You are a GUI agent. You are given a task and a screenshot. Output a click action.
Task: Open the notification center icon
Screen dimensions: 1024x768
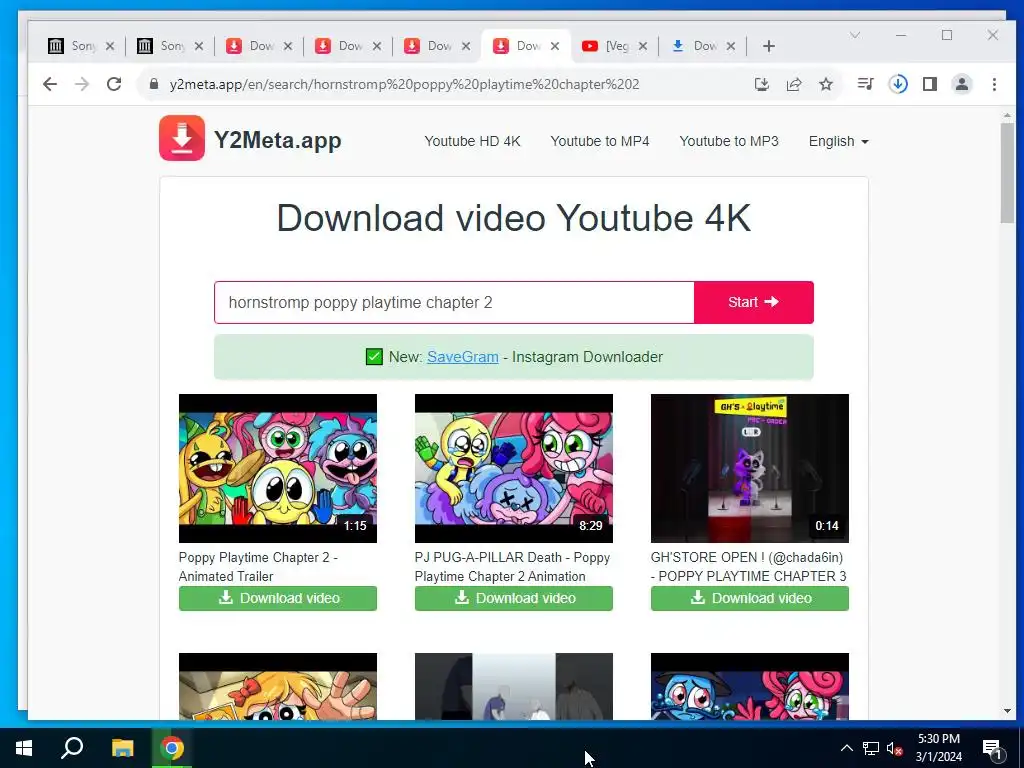pos(992,748)
